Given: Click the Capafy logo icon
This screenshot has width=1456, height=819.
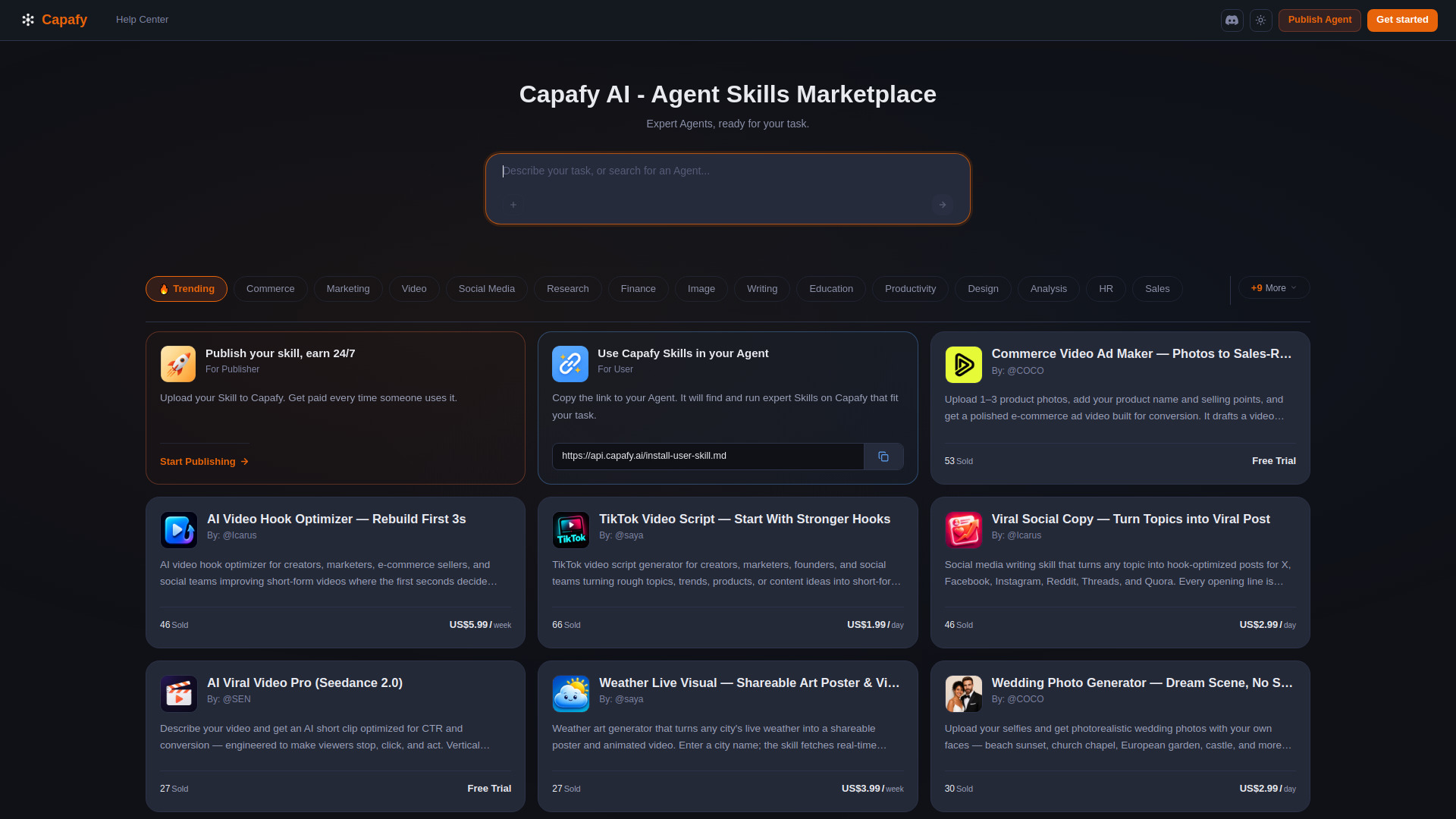Looking at the screenshot, I should tap(28, 20).
